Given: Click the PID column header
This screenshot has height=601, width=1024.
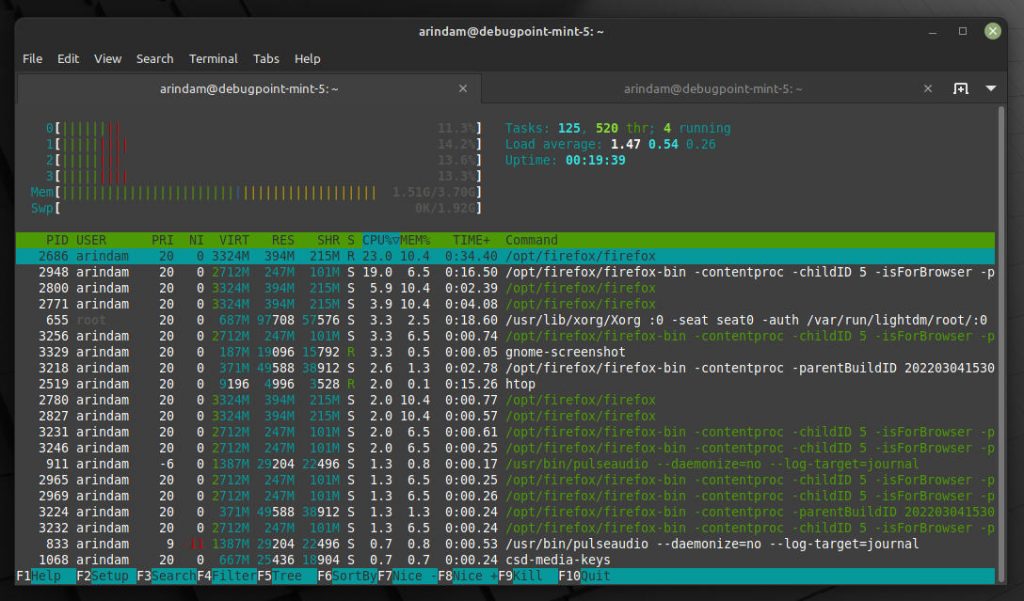Looking at the screenshot, I should [x=57, y=240].
